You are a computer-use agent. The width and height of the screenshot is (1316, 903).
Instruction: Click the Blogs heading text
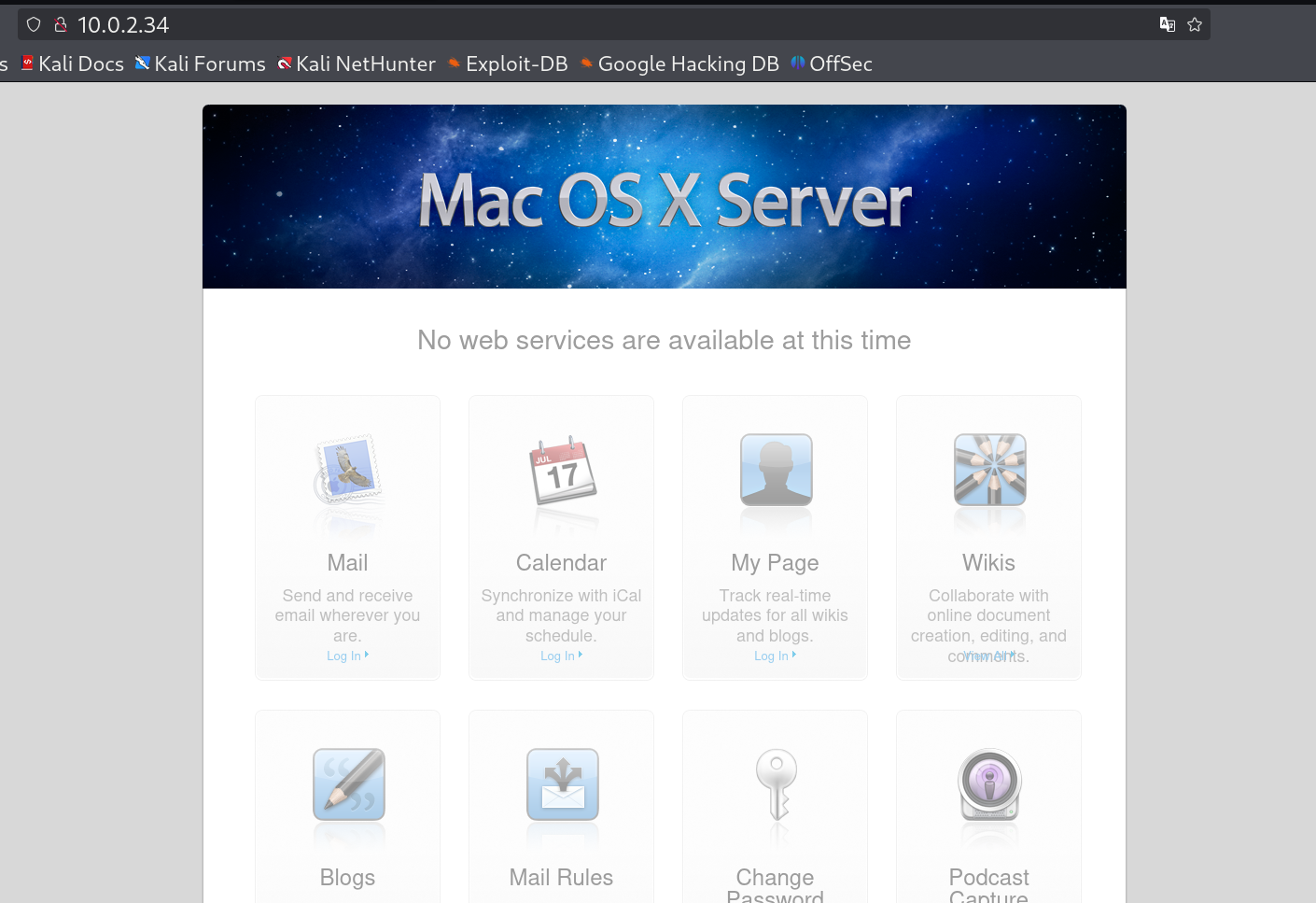coord(347,878)
